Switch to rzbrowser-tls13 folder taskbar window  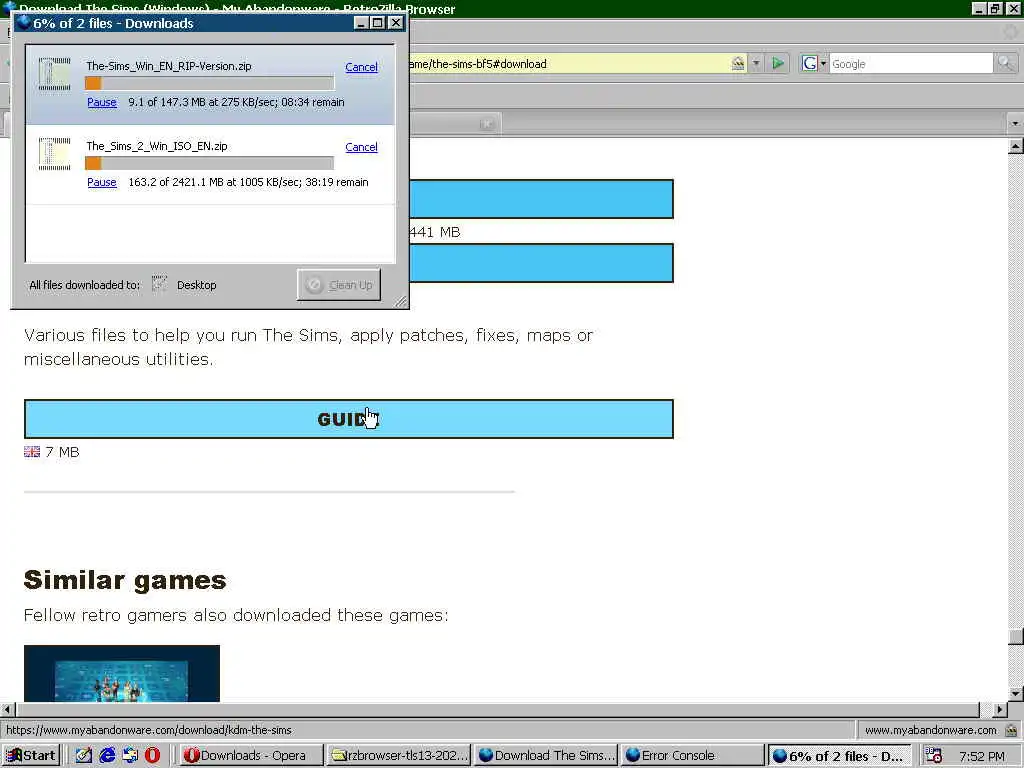point(399,756)
